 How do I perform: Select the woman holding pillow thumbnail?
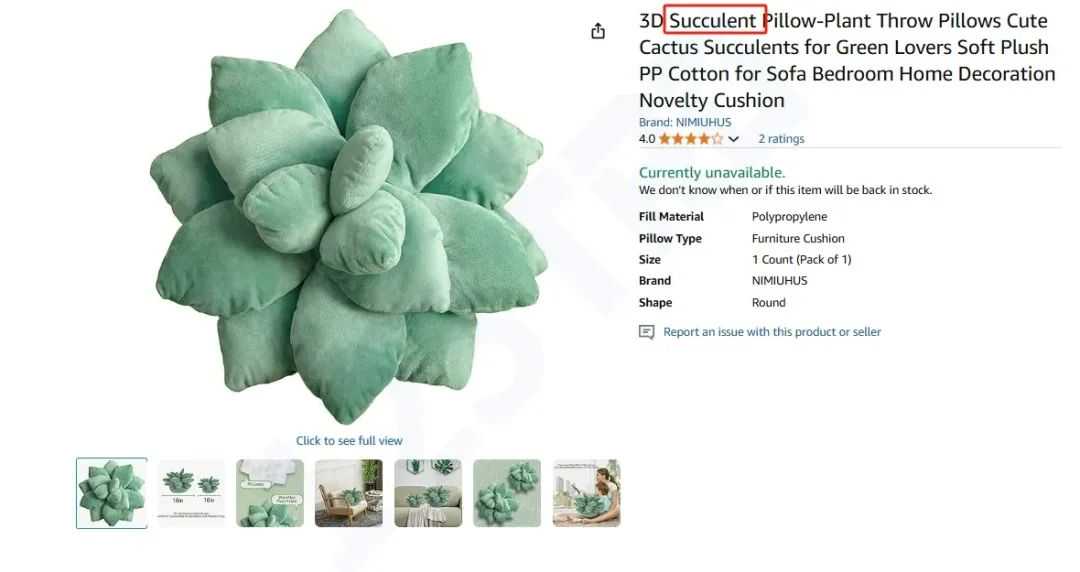pos(586,493)
